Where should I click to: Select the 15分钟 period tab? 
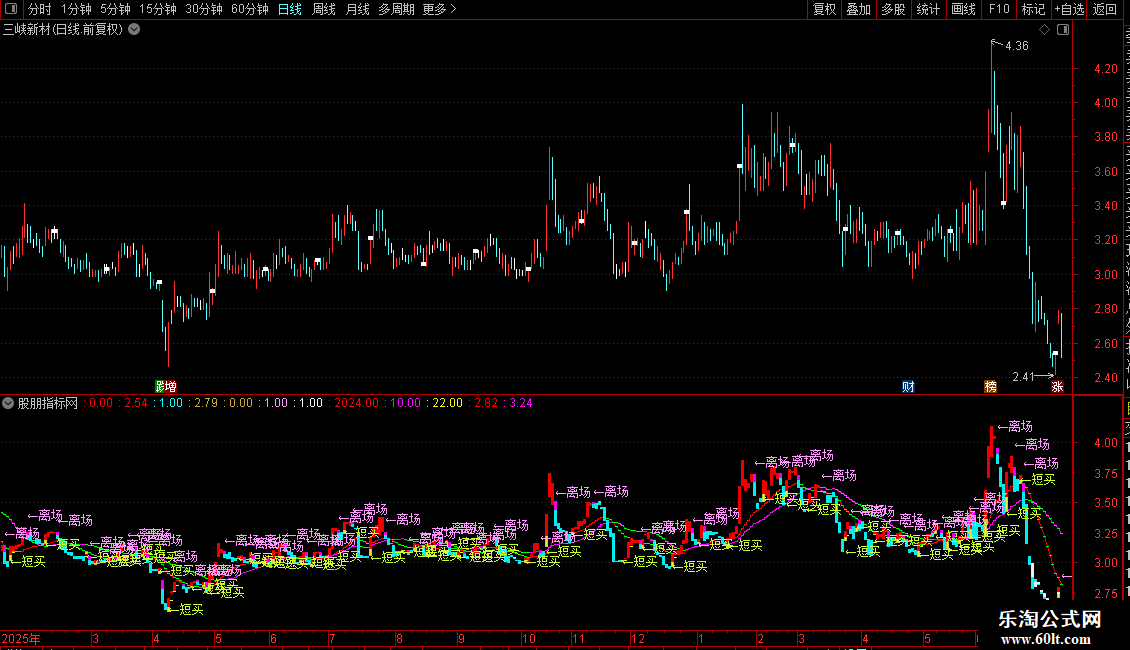[157, 9]
